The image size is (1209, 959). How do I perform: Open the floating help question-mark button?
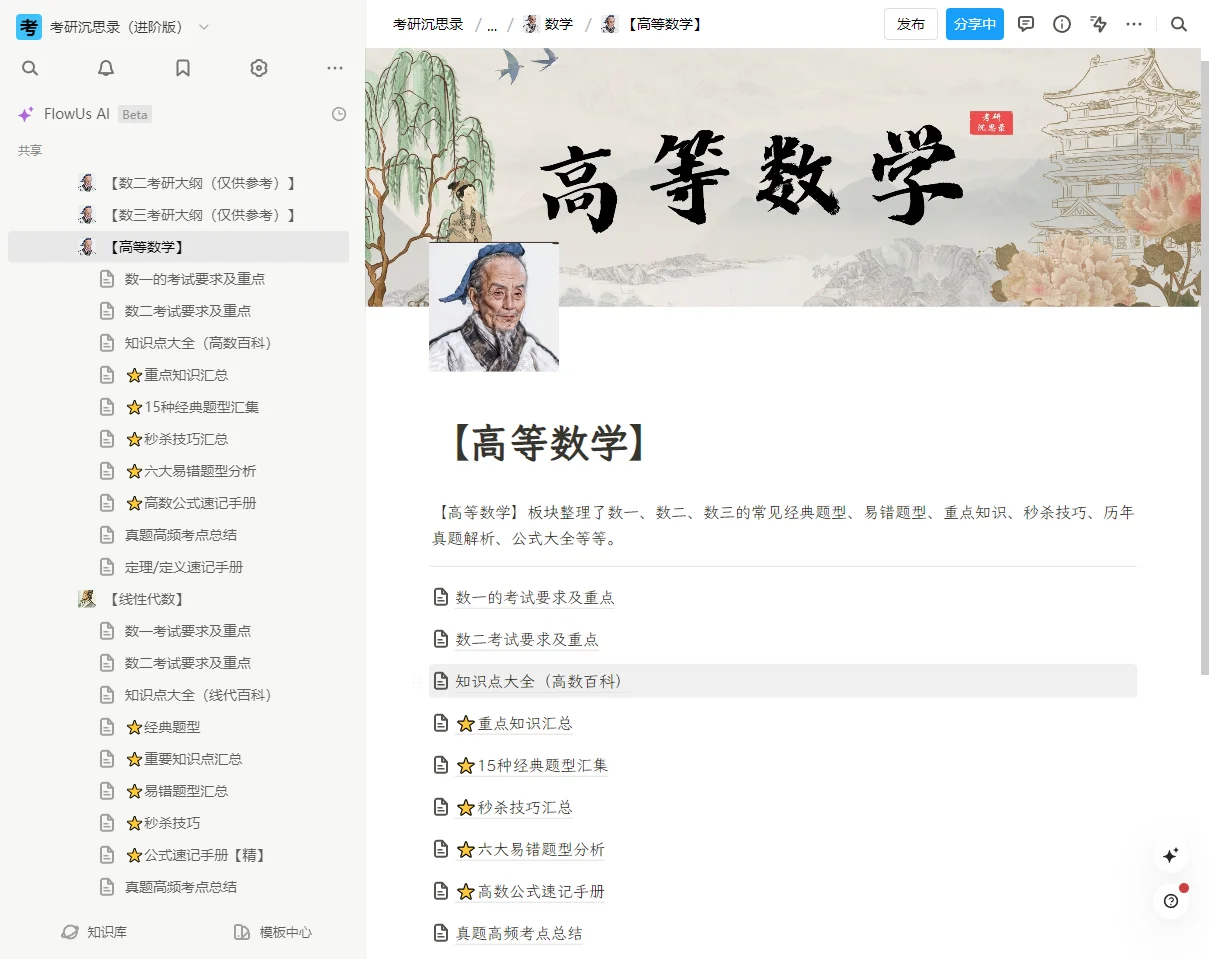(x=1171, y=901)
